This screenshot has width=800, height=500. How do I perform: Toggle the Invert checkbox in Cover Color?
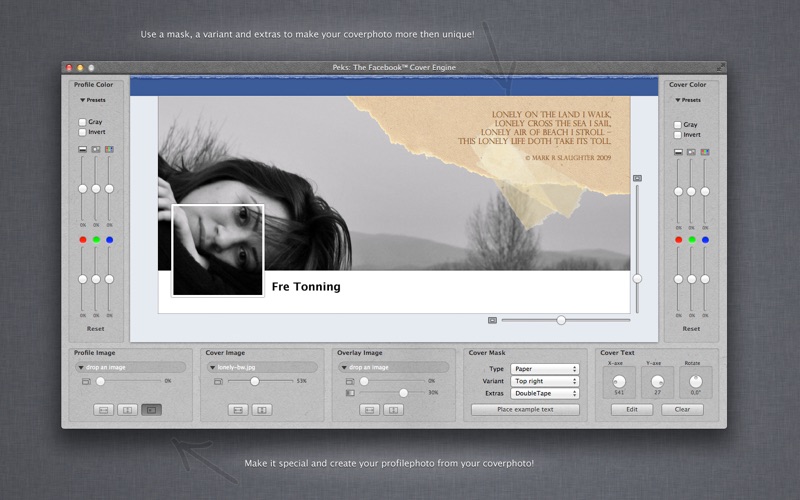point(678,134)
